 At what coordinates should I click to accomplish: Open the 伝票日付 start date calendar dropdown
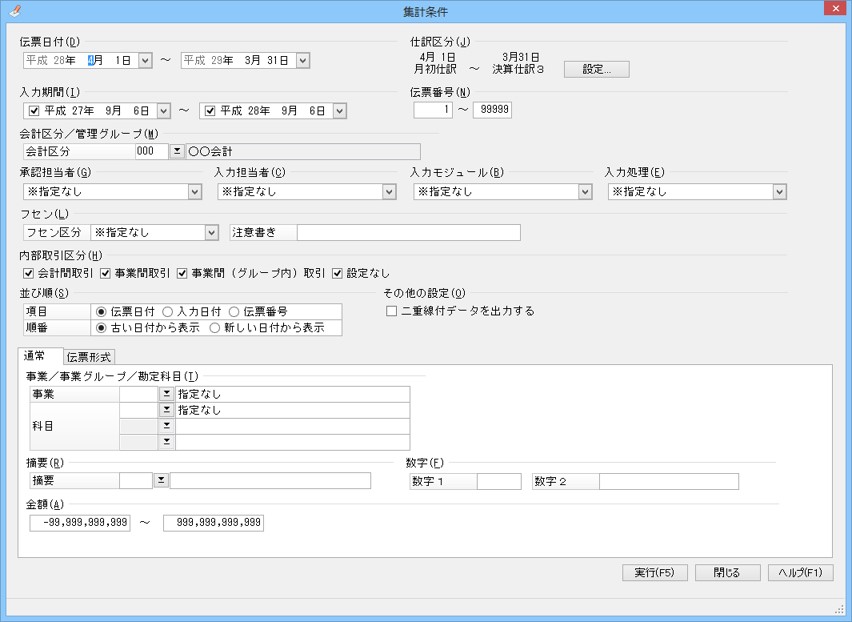click(x=145, y=61)
